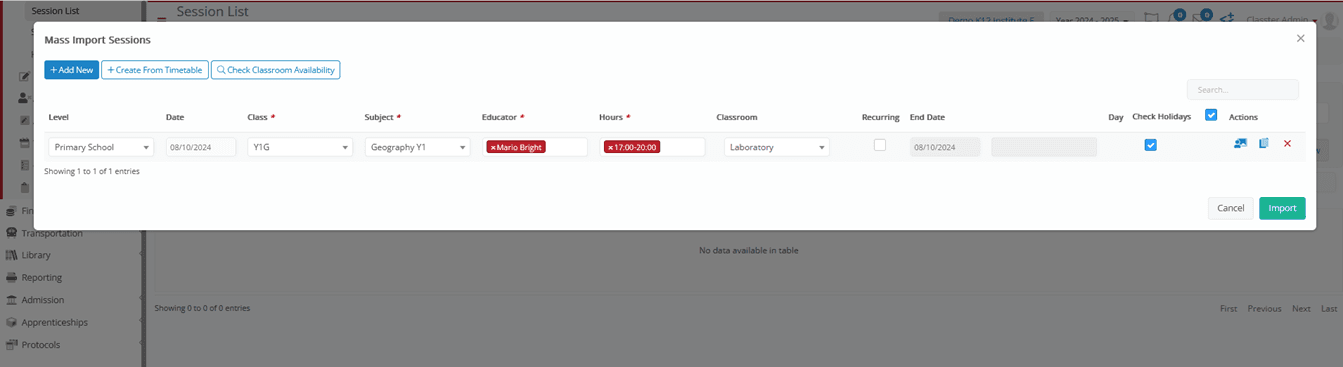This screenshot has height=367, width=1343.
Task: Click the copy row icon in Actions
Action: coord(1264,144)
